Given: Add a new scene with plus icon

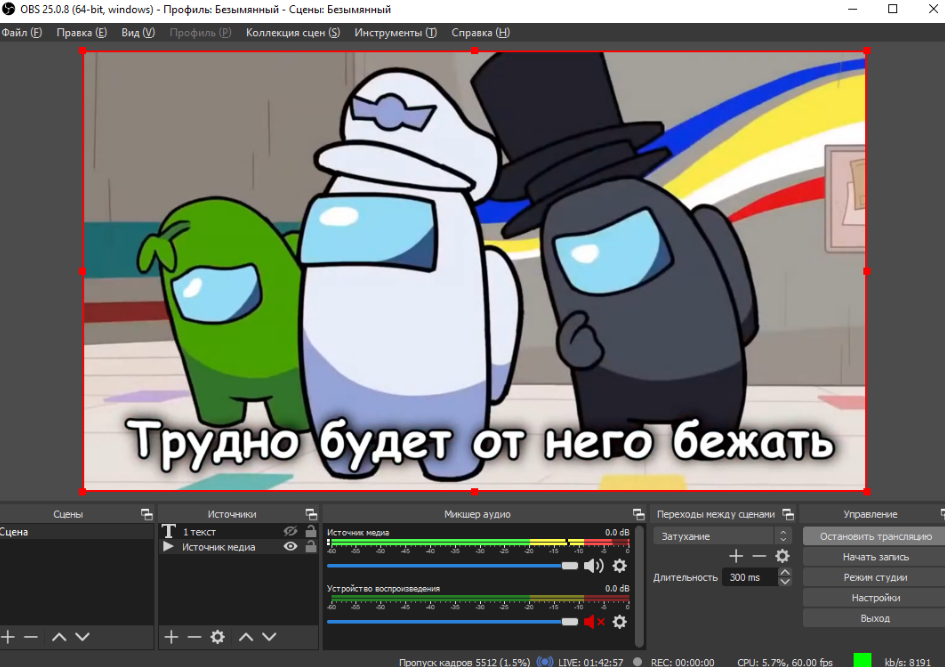Looking at the screenshot, I should (8, 637).
